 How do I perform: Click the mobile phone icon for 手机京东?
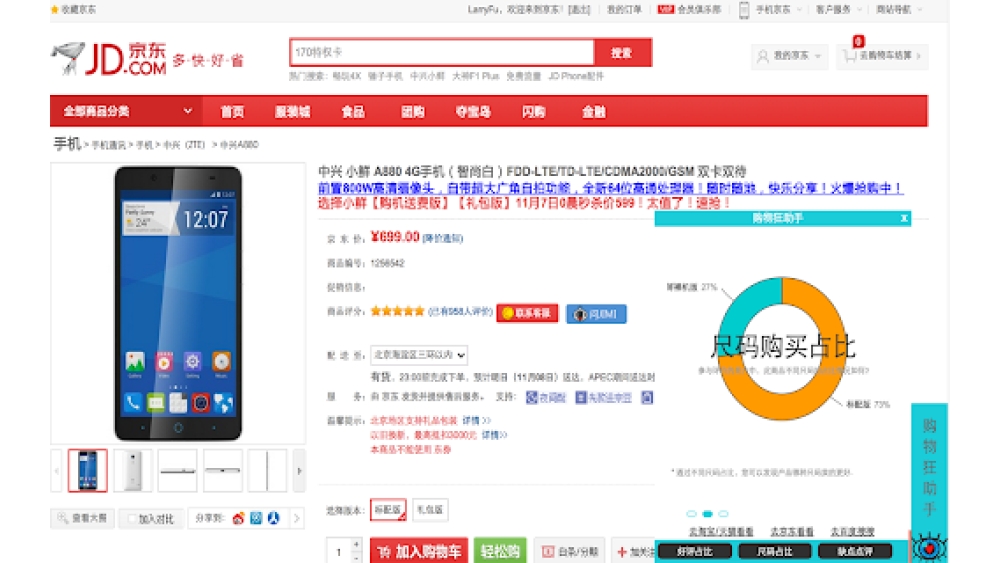click(744, 10)
